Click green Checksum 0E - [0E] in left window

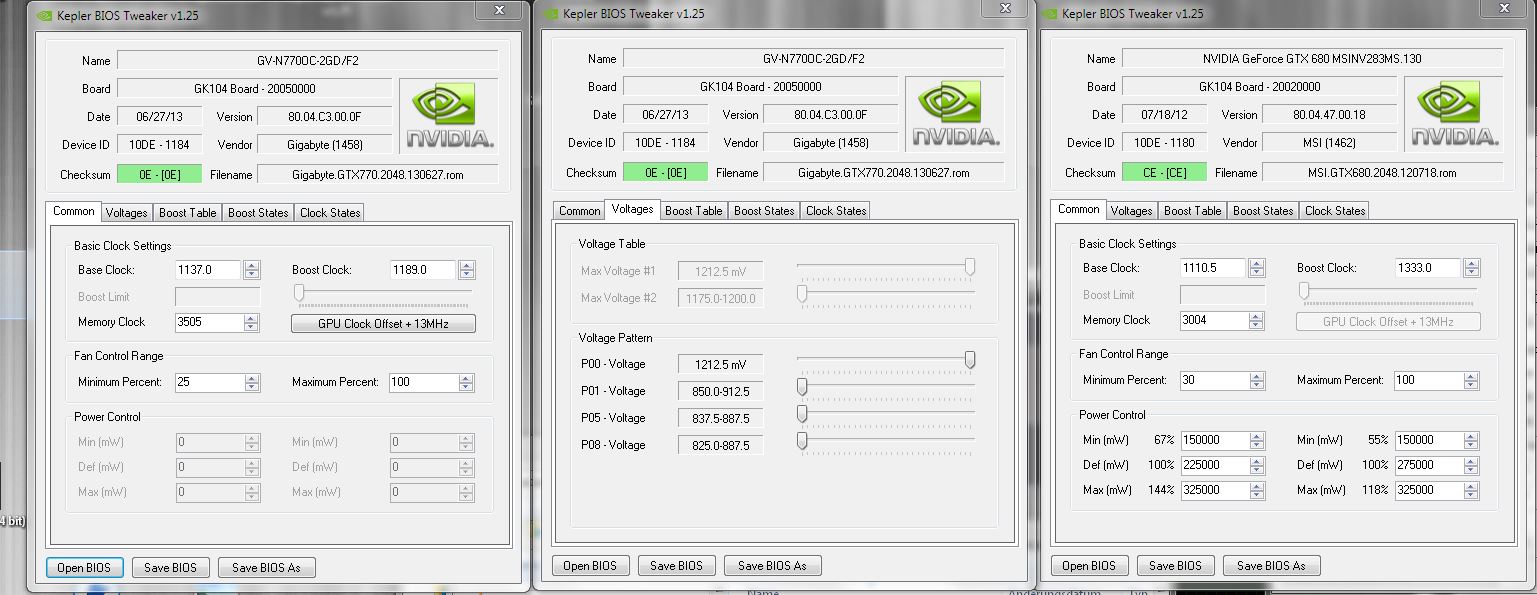point(160,174)
